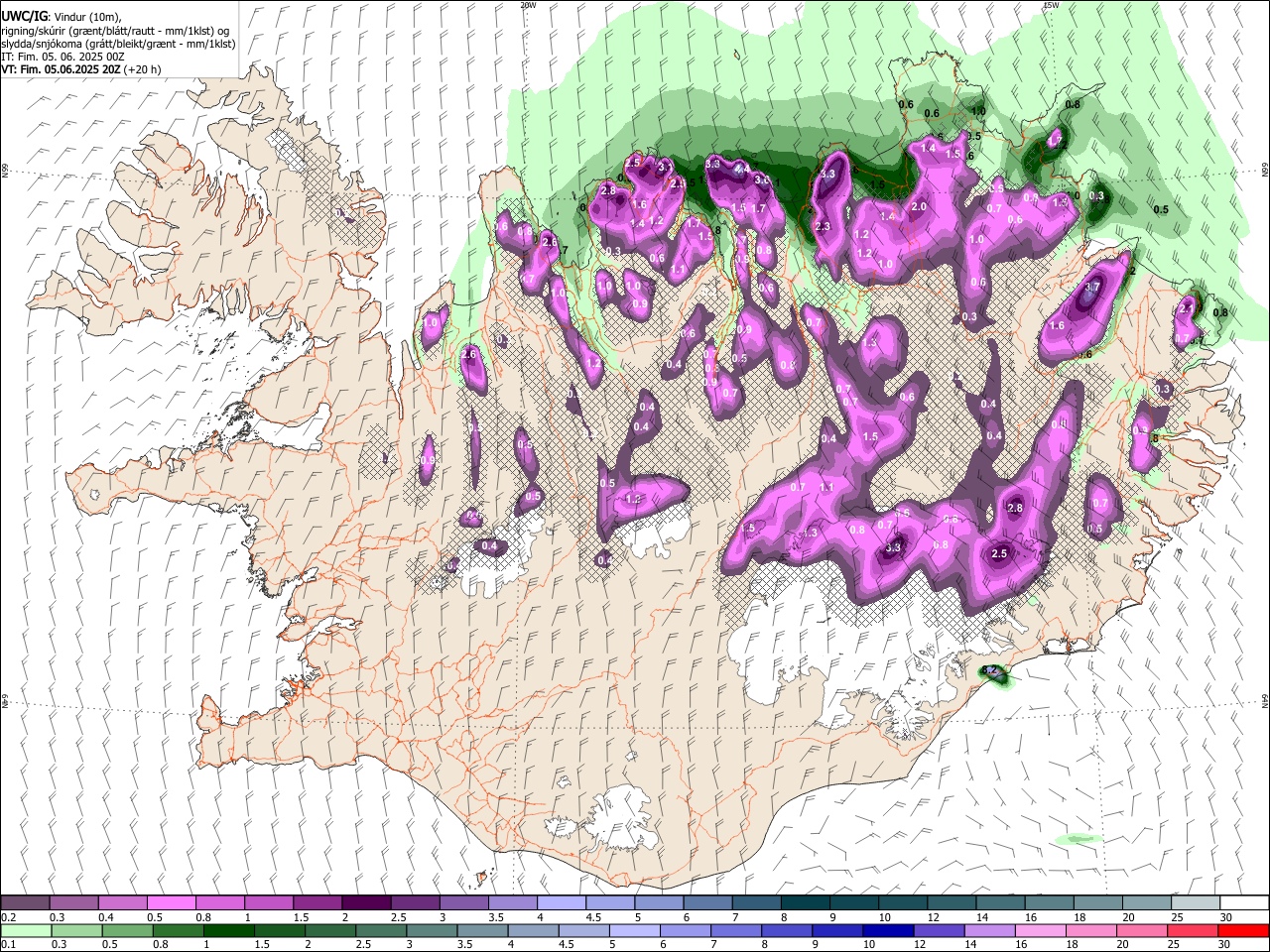
Task: Click the '15W' longitude label at the top
Action: pos(1052,5)
